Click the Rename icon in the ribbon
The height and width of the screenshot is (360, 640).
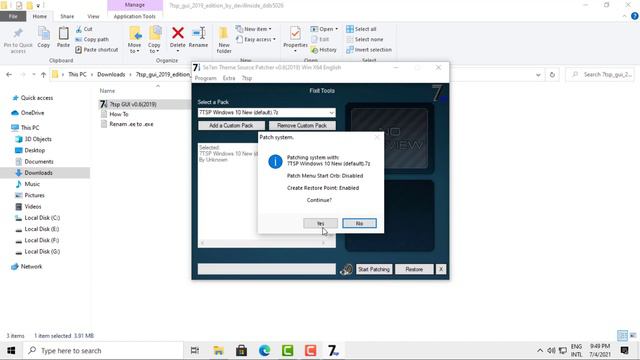tap(198, 33)
